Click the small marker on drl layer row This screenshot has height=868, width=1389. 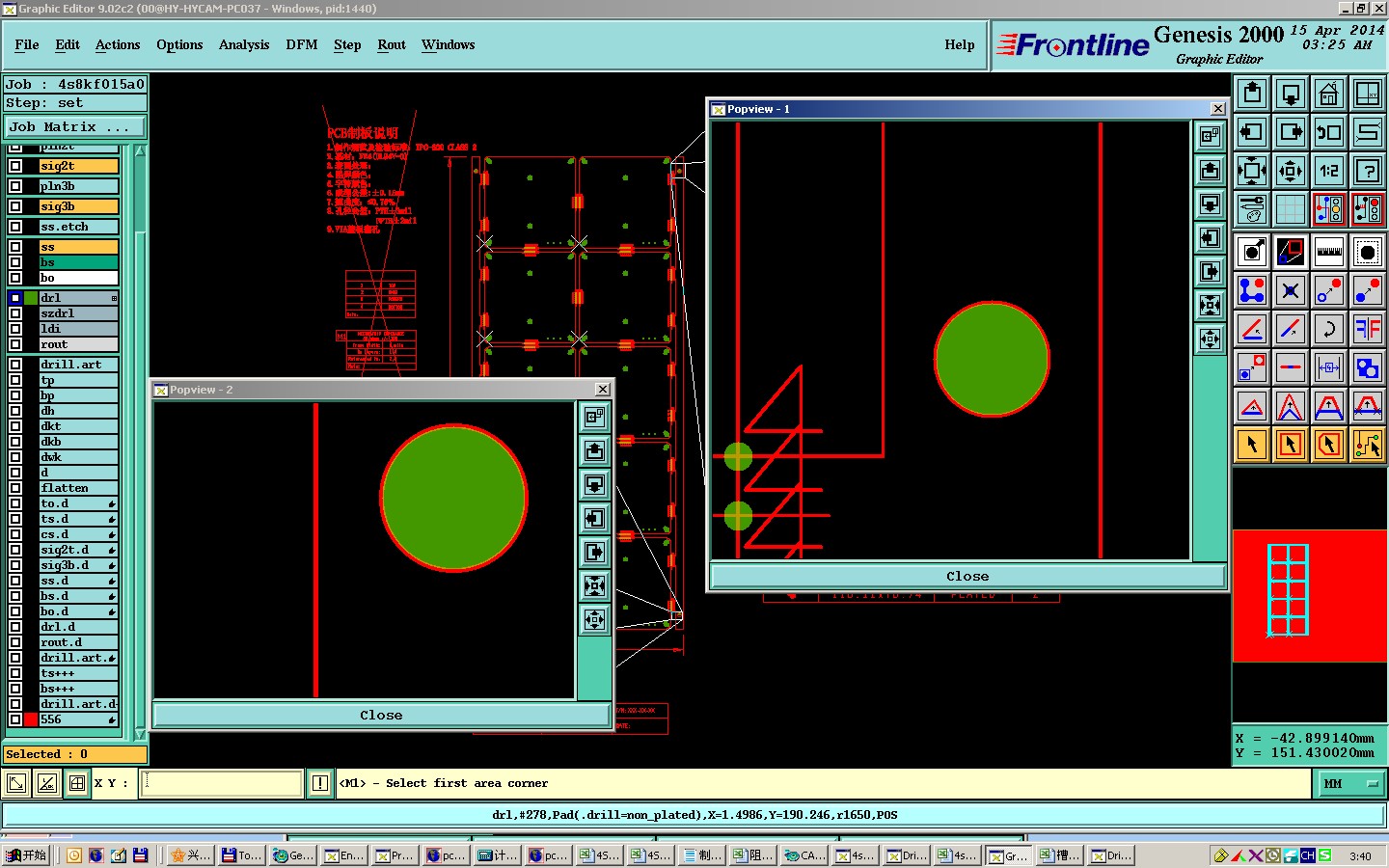(114, 298)
